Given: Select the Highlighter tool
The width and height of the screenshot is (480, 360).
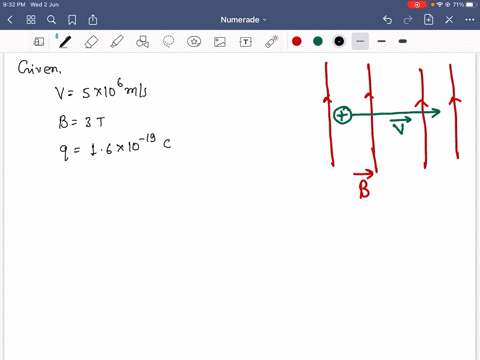Looking at the screenshot, I should [x=117, y=42].
